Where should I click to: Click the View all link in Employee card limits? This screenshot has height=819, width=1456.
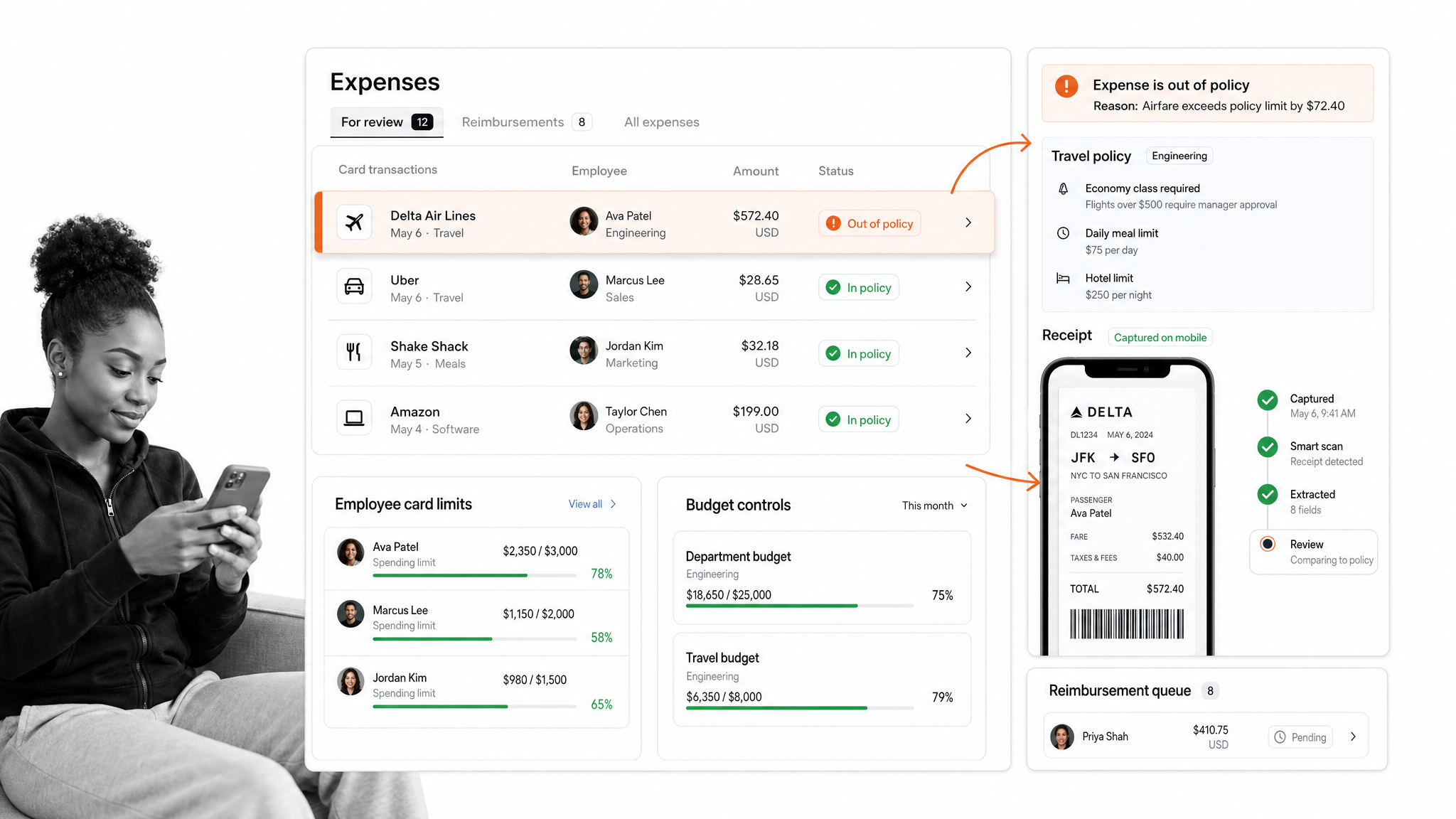pyautogui.click(x=592, y=504)
